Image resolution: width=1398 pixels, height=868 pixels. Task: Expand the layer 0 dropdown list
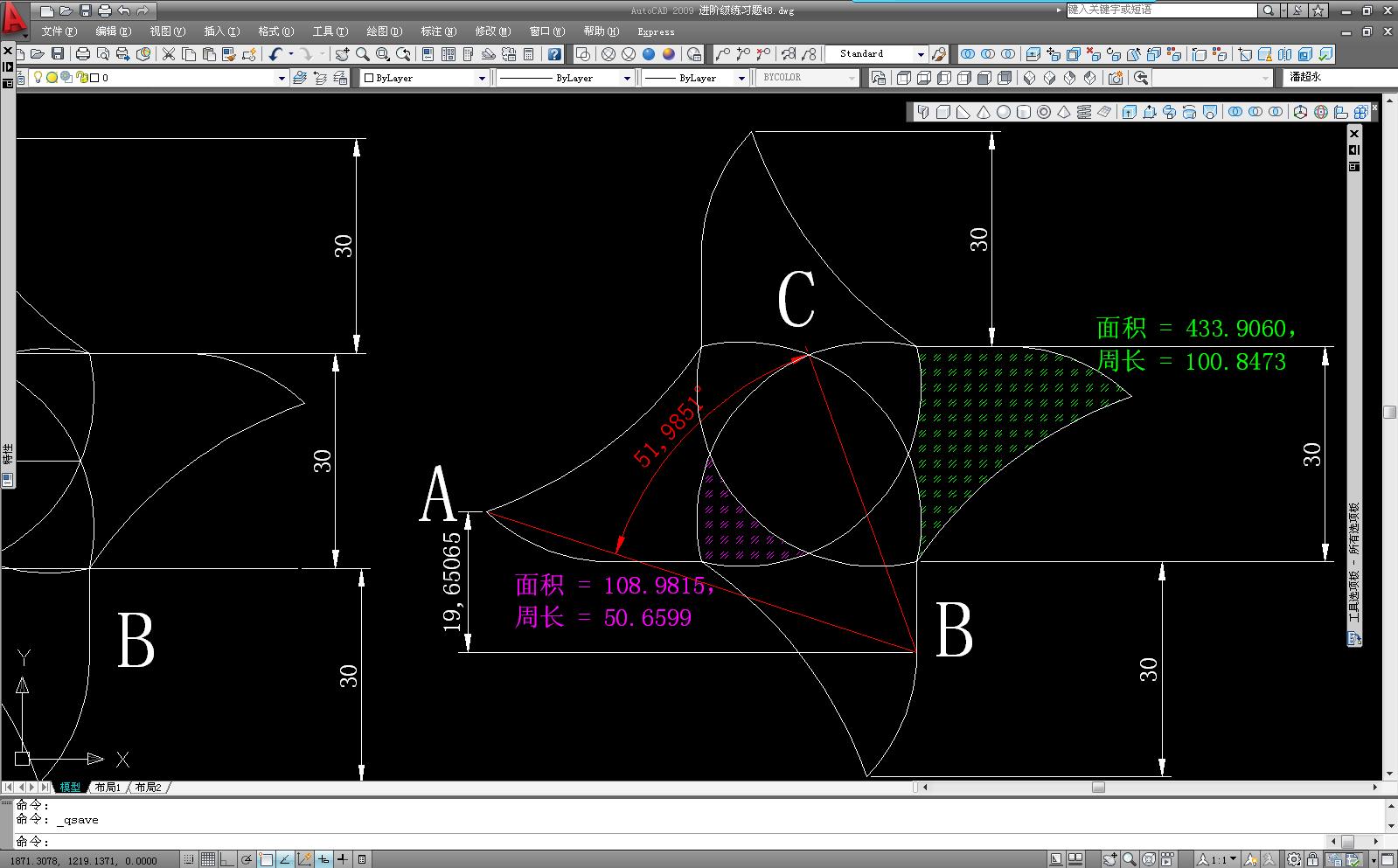tap(282, 78)
